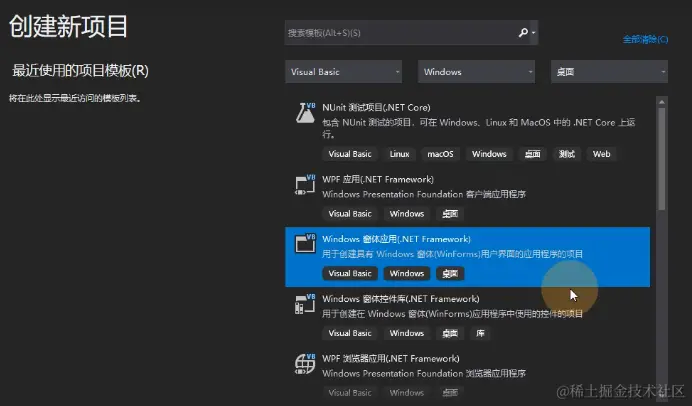
Task: Click the Visual Basic tag under WPF 应用
Action: pyautogui.click(x=350, y=214)
